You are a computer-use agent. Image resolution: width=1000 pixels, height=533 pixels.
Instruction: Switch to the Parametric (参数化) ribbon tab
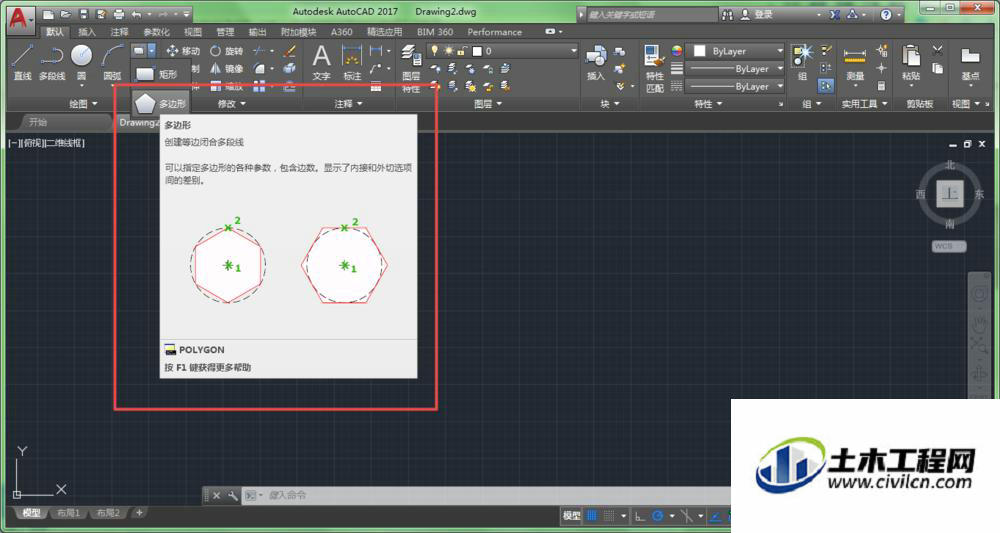[156, 32]
